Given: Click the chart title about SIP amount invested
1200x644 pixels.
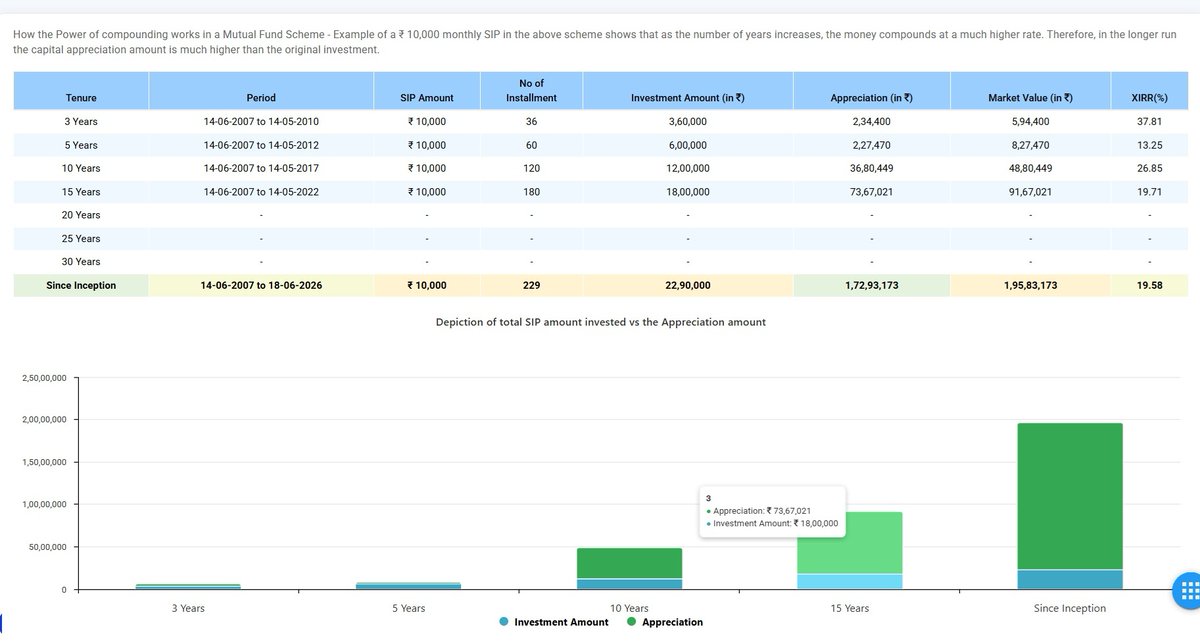Looking at the screenshot, I should tap(601, 322).
